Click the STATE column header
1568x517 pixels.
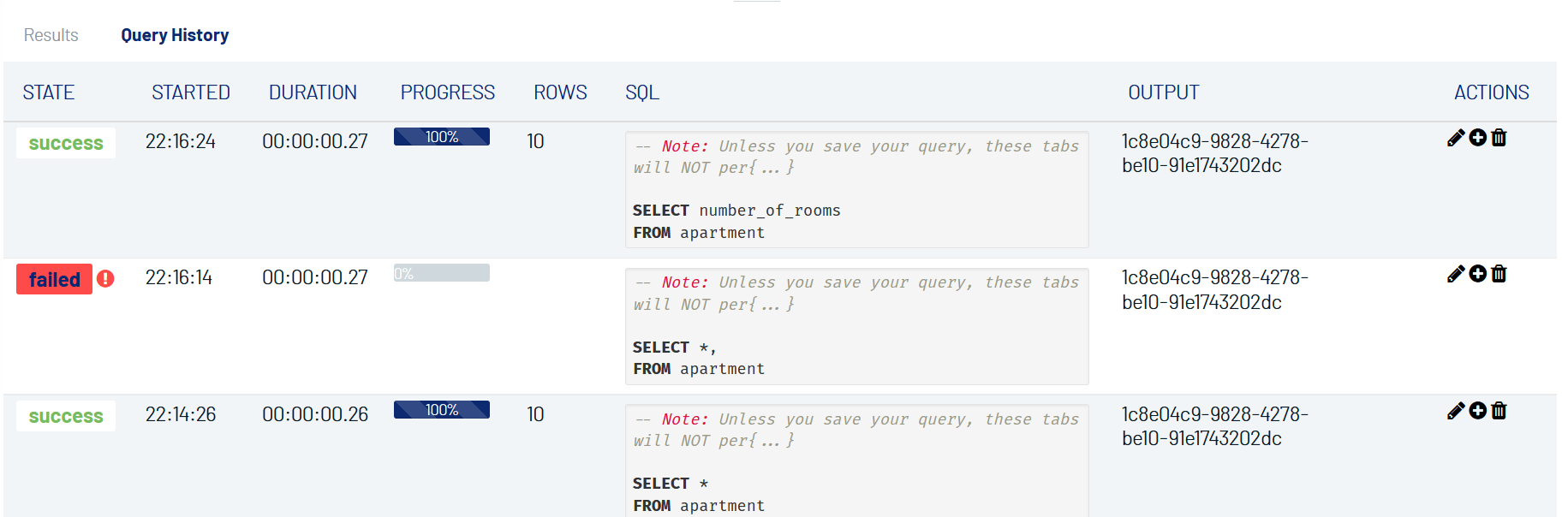pyautogui.click(x=49, y=92)
